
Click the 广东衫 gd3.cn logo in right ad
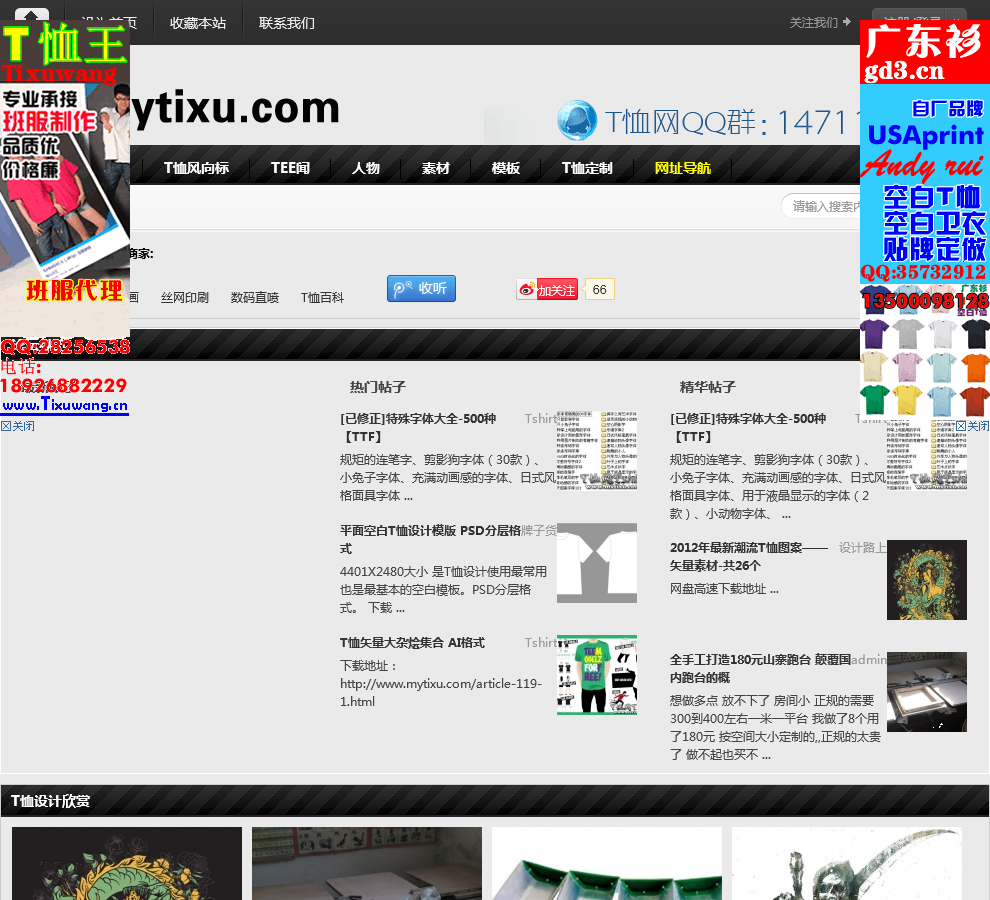click(924, 52)
